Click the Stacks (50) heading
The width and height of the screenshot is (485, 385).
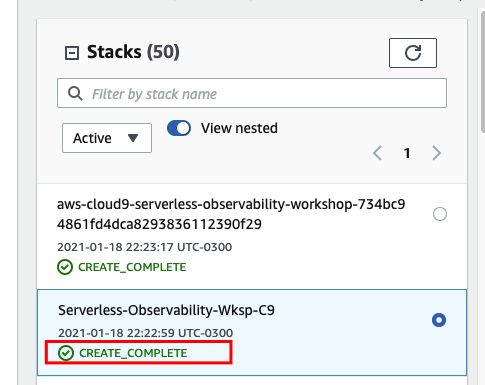(x=133, y=52)
